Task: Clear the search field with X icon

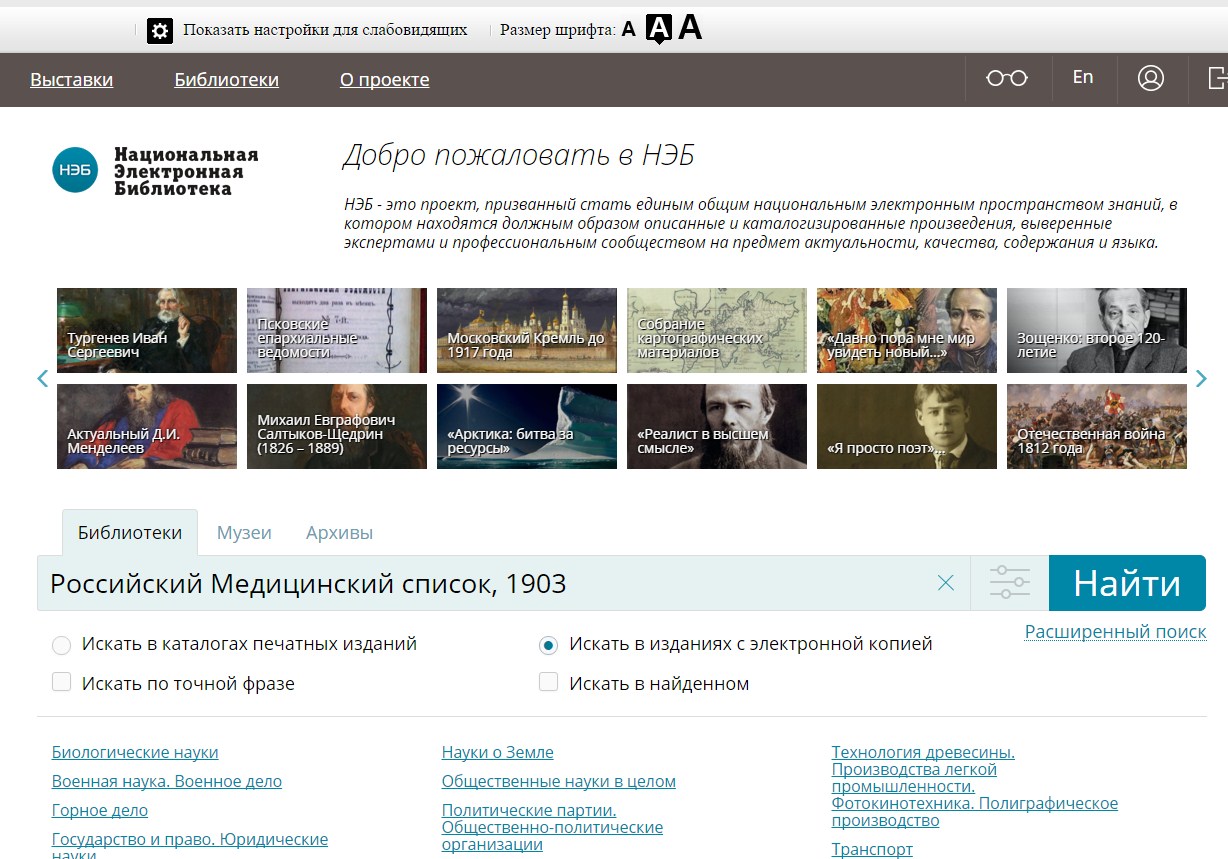Action: [945, 583]
